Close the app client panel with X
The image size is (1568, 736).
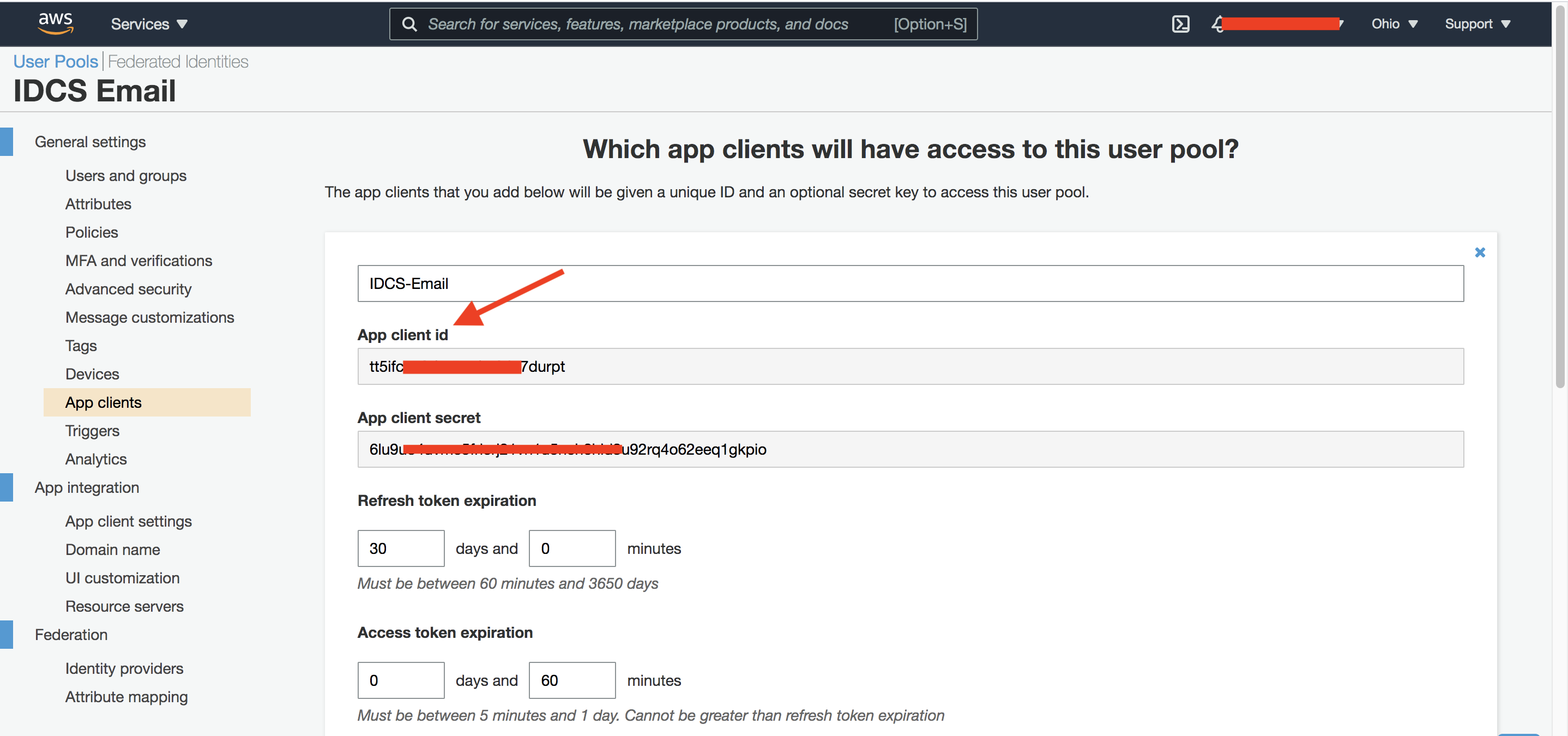[1480, 252]
